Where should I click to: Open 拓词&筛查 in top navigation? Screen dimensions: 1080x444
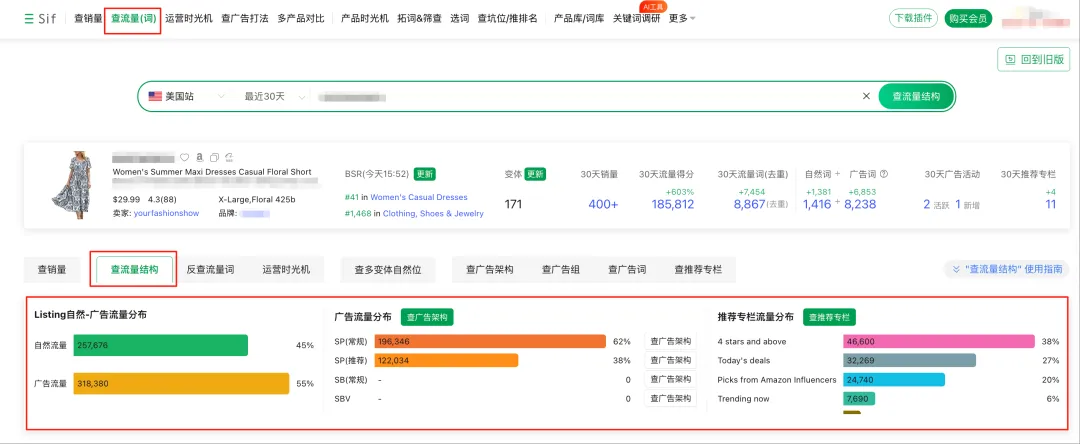click(419, 19)
